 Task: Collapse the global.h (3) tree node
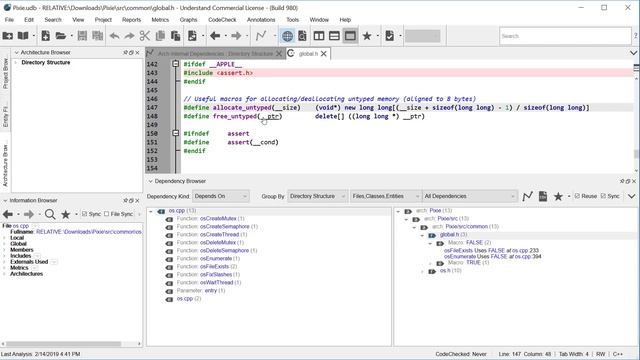click(x=422, y=235)
